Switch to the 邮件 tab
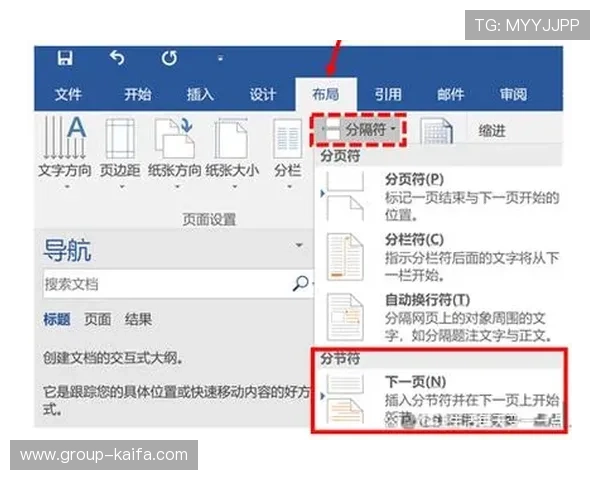The height and width of the screenshot is (480, 600). click(450, 94)
